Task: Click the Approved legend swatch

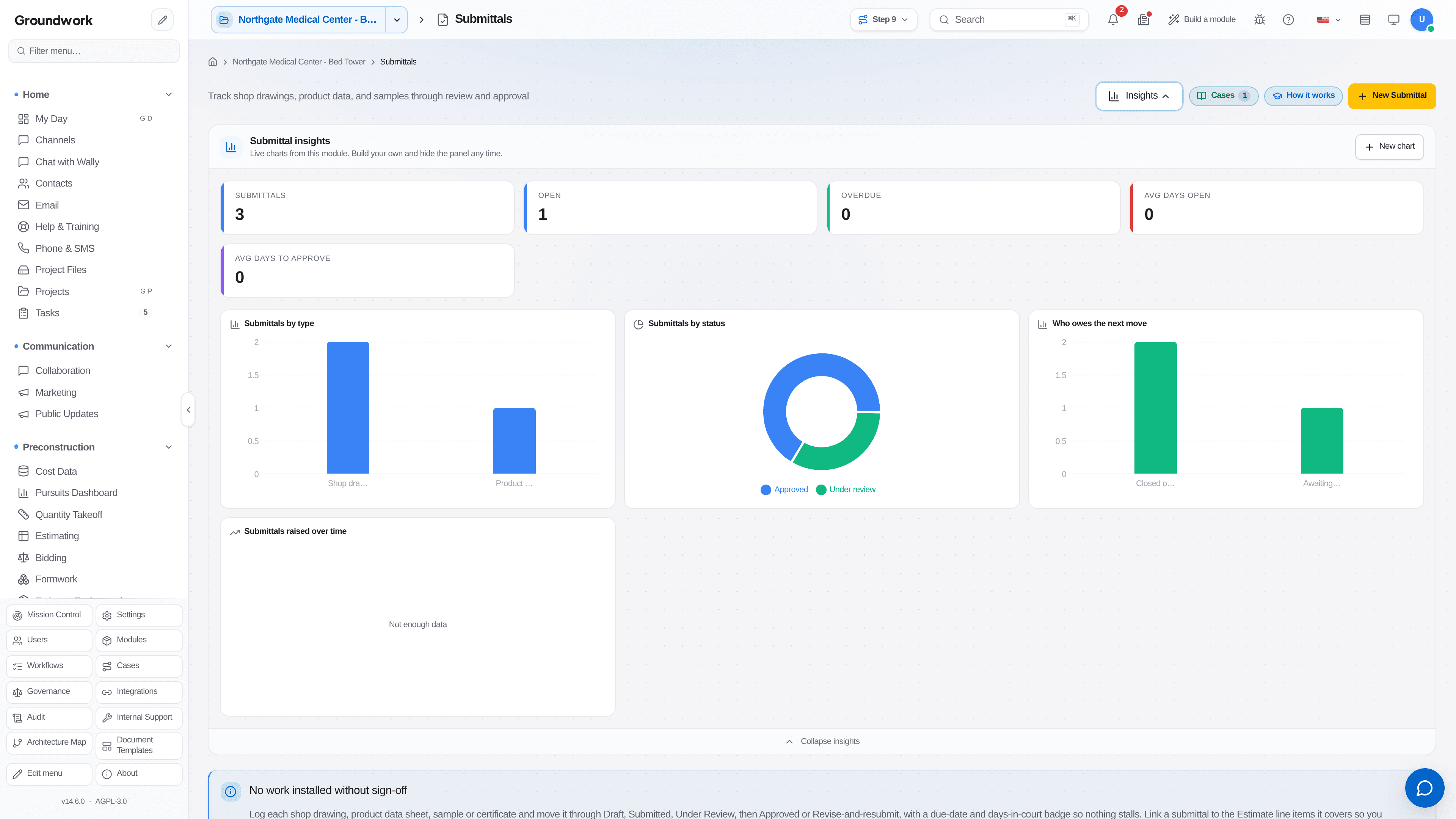Action: 766,490
